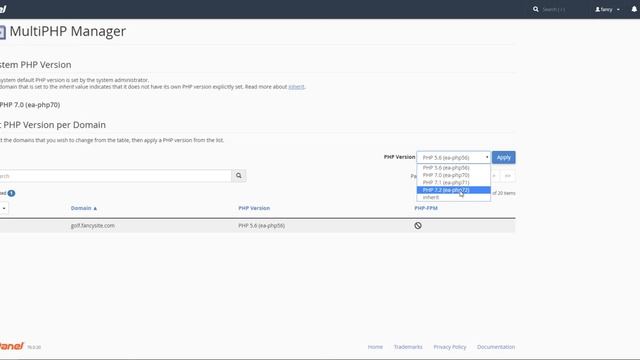640x360 pixels.
Task: Click the cPanel logo in footer
Action: (x=12, y=346)
